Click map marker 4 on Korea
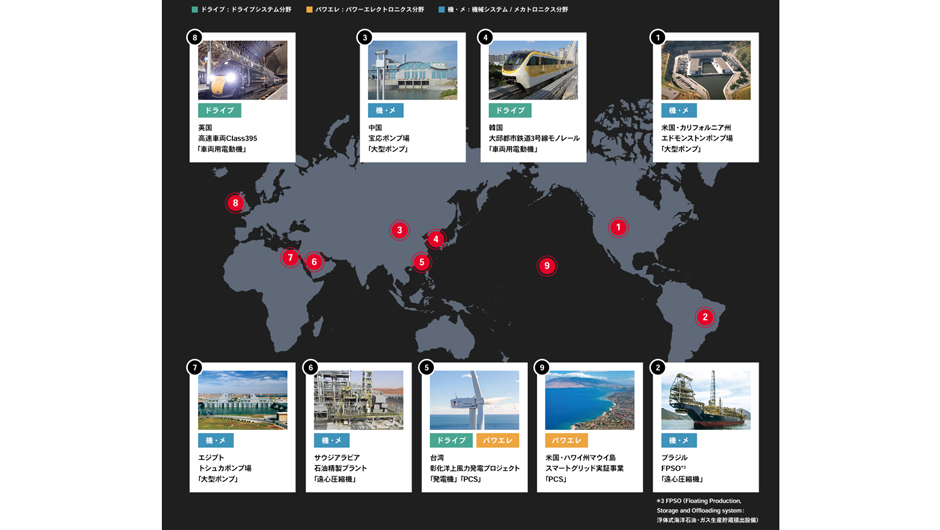 436,239
